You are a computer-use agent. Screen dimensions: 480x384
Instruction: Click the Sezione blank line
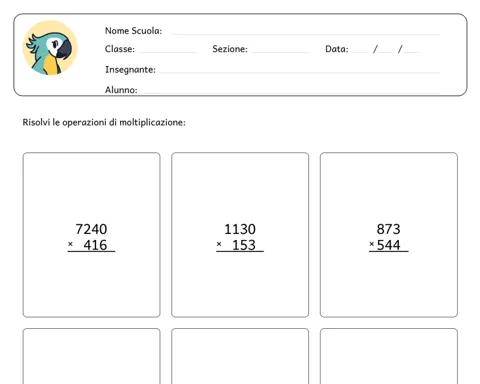click(x=280, y=52)
